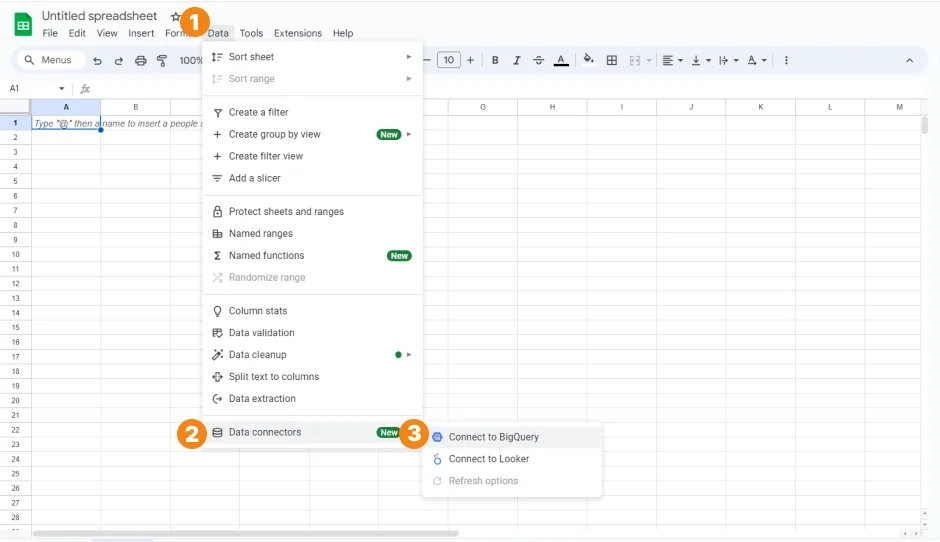Image resolution: width=940 pixels, height=542 pixels.
Task: Open Merge cells dropdown arrow
Action: click(x=649, y=61)
